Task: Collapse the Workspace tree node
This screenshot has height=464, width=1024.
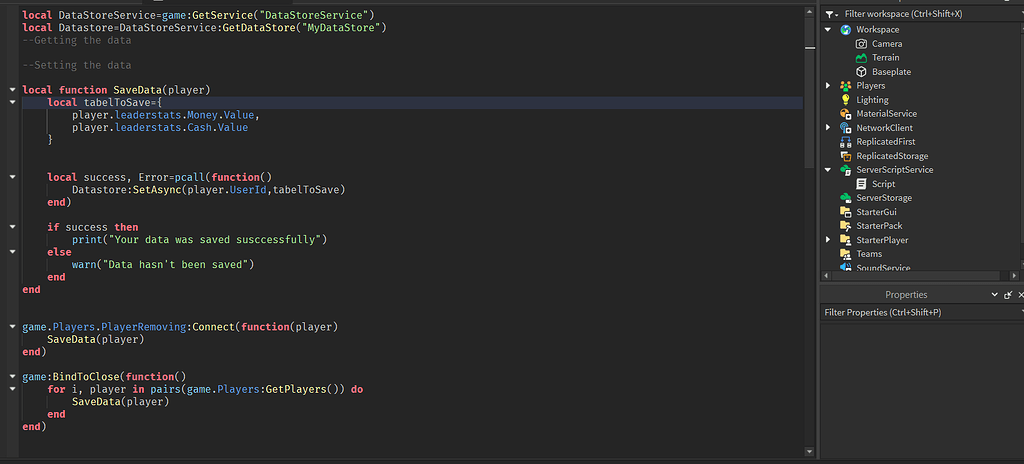Action: tap(829, 30)
